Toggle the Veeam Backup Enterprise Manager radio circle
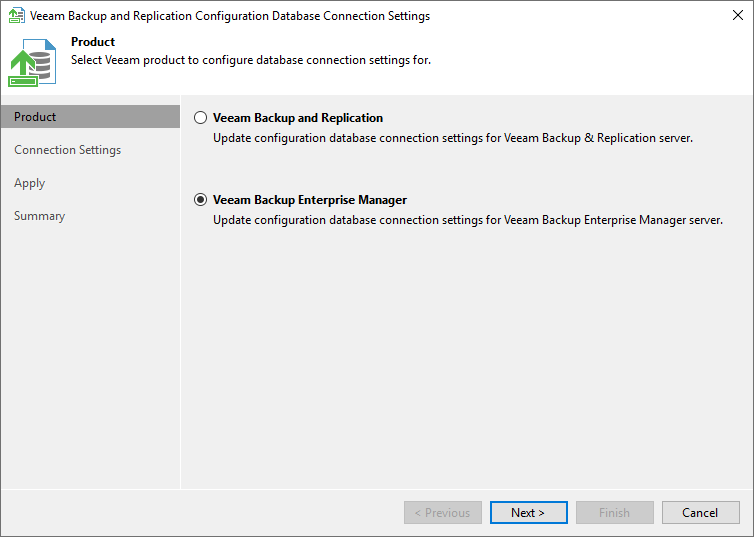This screenshot has height=537, width=754. coord(200,200)
